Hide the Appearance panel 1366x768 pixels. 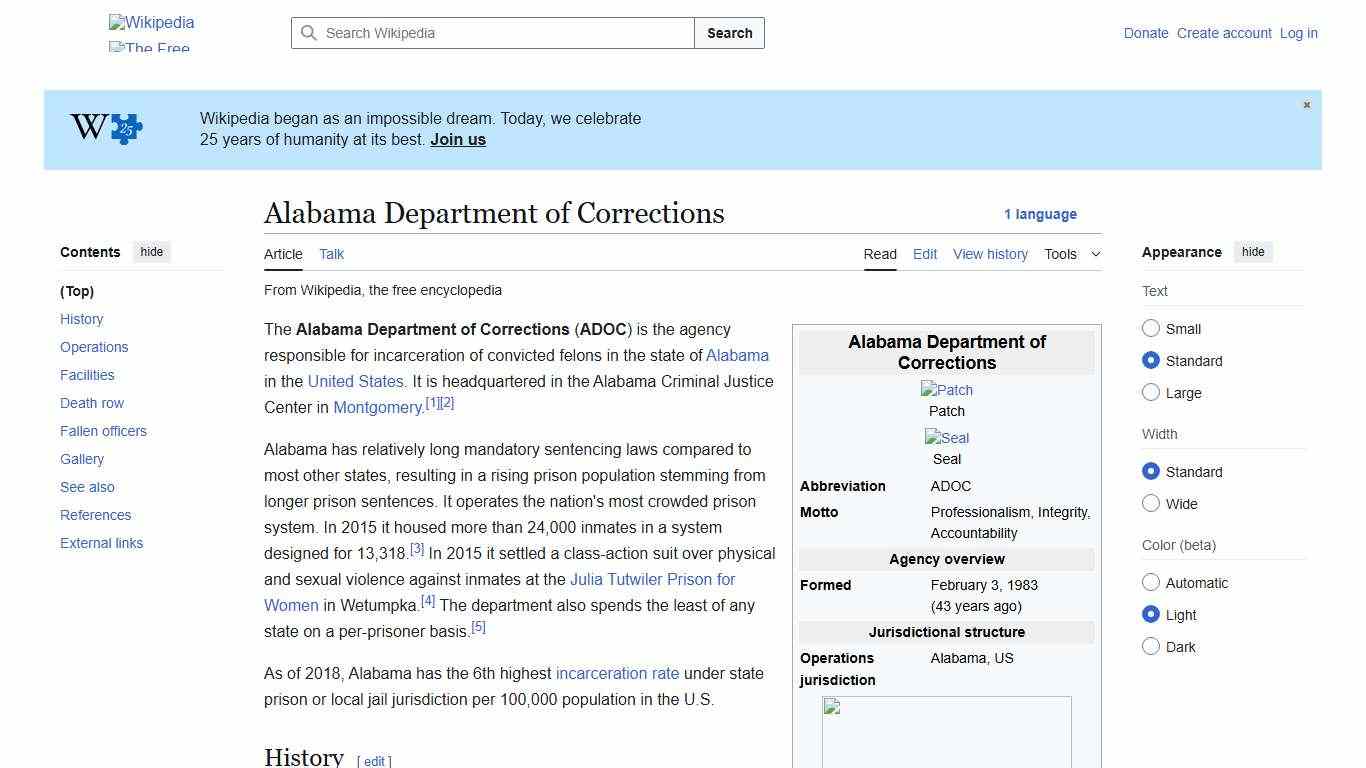(1253, 252)
